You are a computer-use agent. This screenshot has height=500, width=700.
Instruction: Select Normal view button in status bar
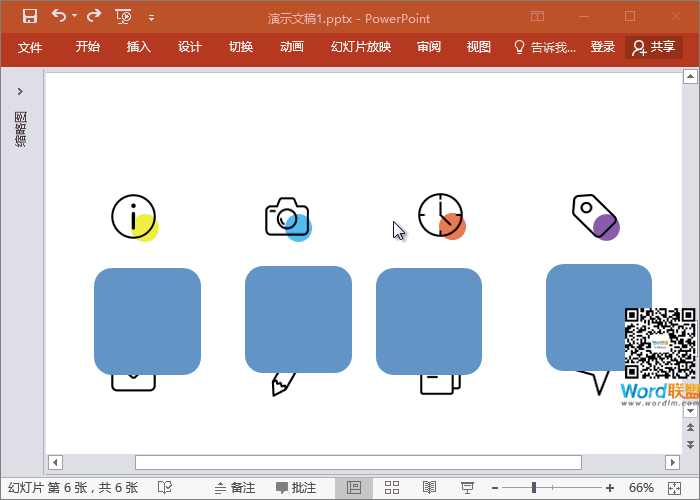pyautogui.click(x=354, y=488)
